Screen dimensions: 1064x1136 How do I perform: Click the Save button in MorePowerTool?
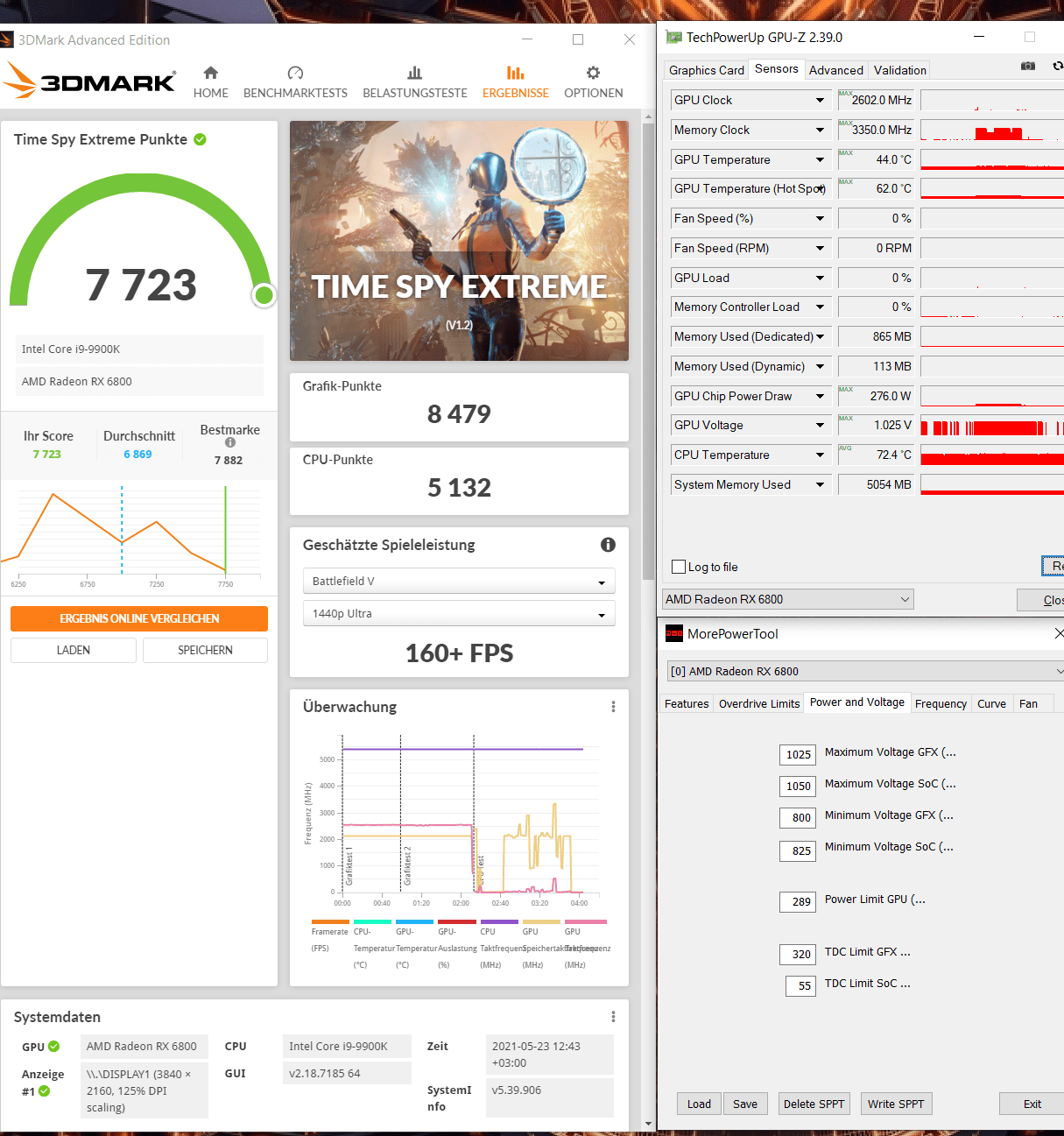point(745,1104)
